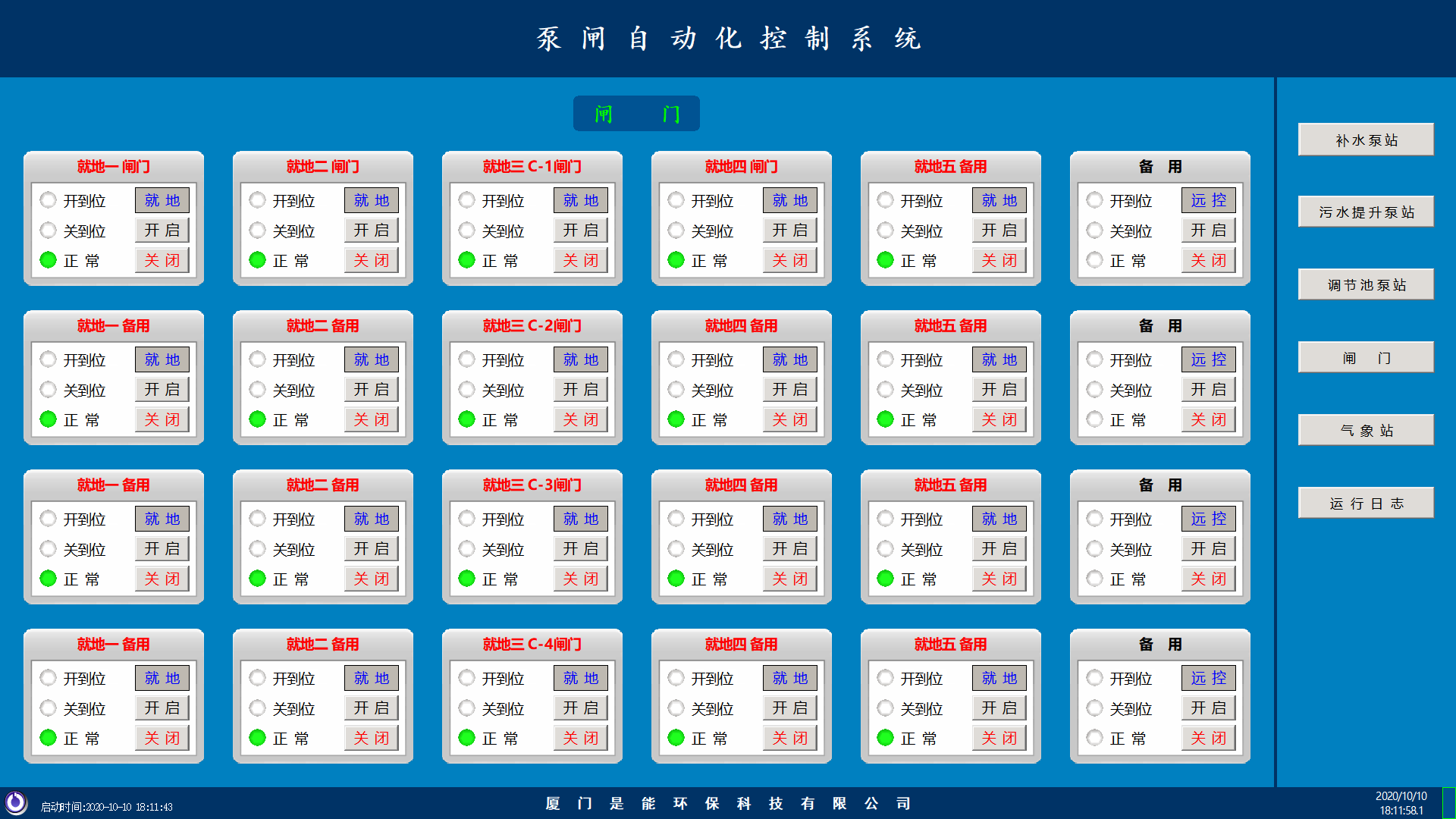Screen dimensions: 1456x819
Task: Select 关到位 radio on 就地二闸门 panel
Action: tap(257, 230)
